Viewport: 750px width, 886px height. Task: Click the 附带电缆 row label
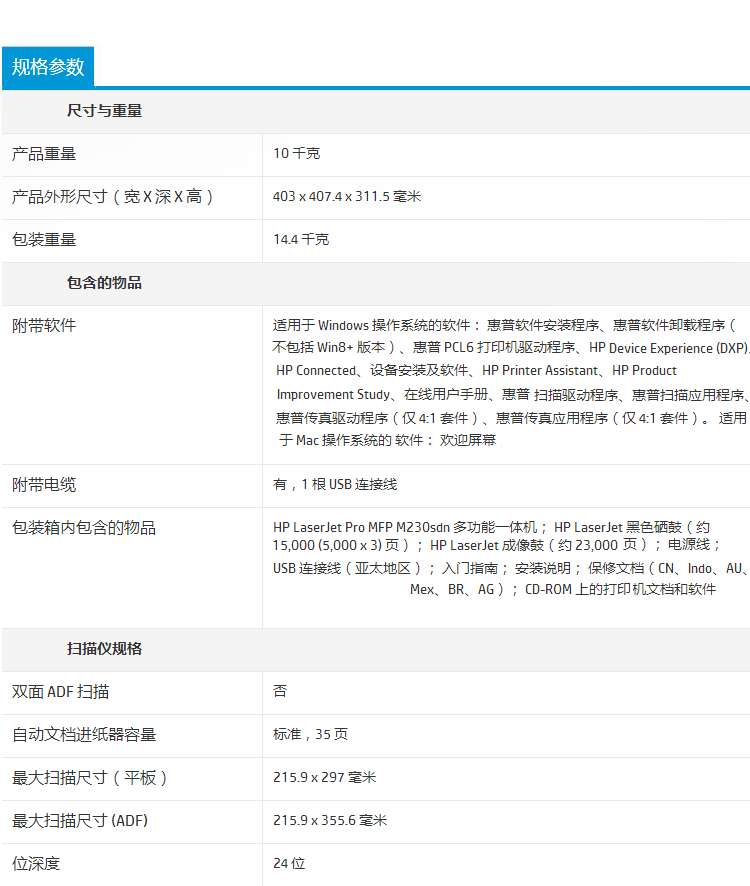click(44, 485)
